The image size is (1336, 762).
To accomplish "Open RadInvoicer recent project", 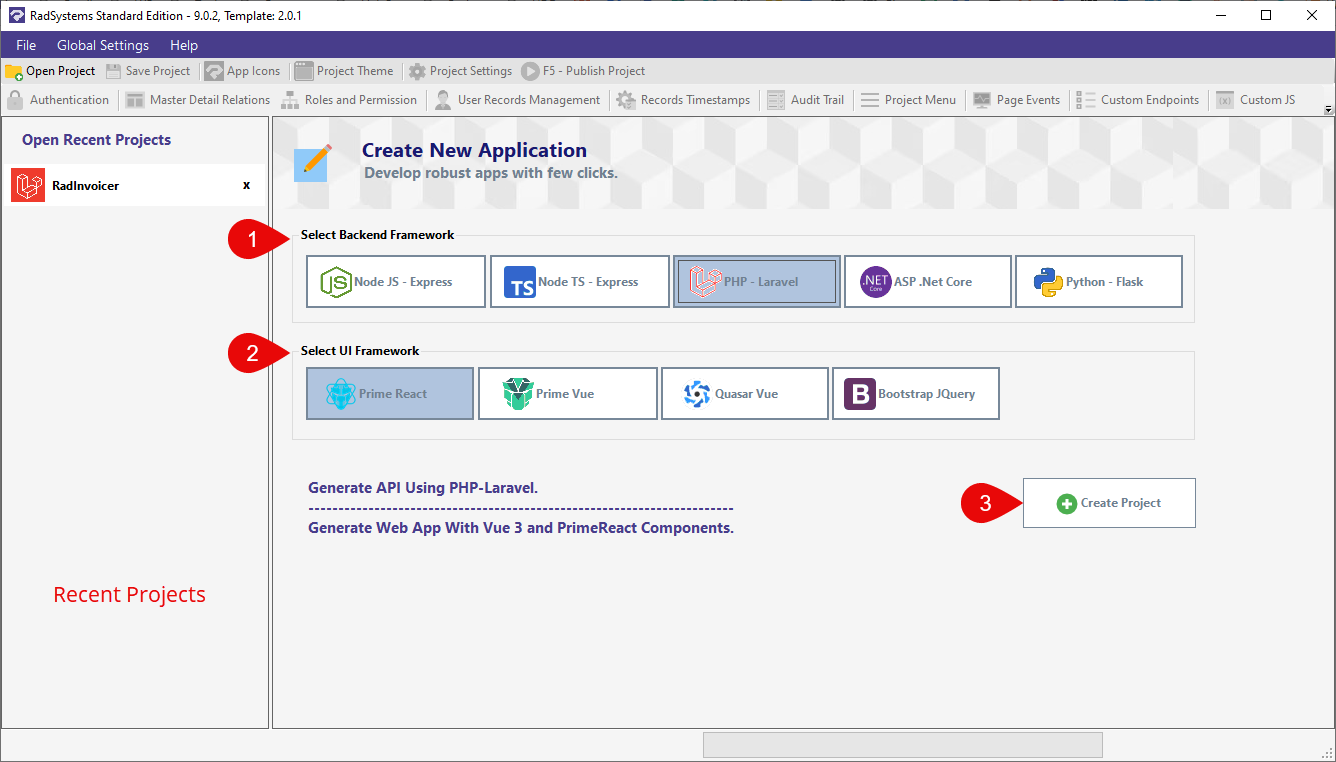I will tap(138, 185).
